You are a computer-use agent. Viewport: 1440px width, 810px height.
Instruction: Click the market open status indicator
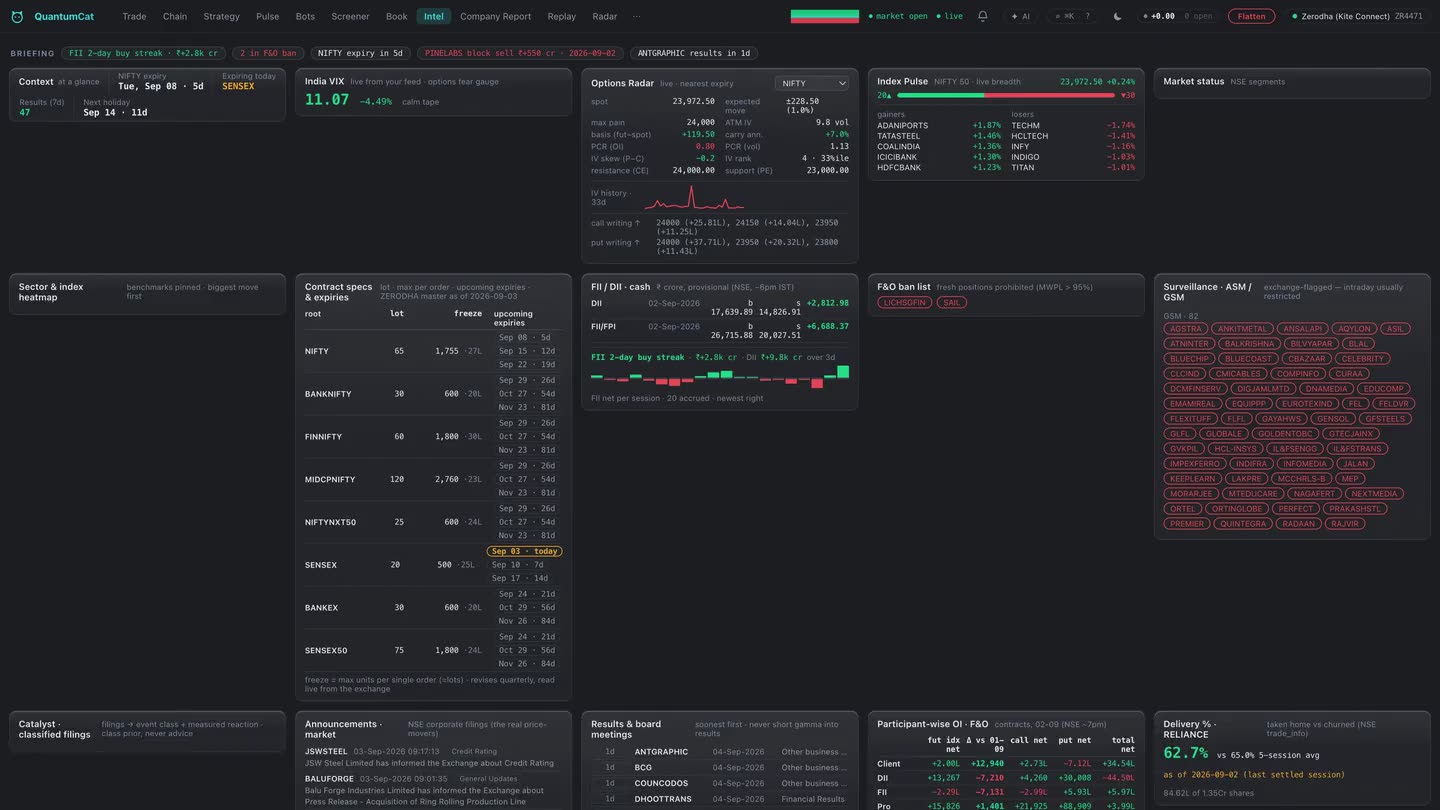tap(898, 16)
